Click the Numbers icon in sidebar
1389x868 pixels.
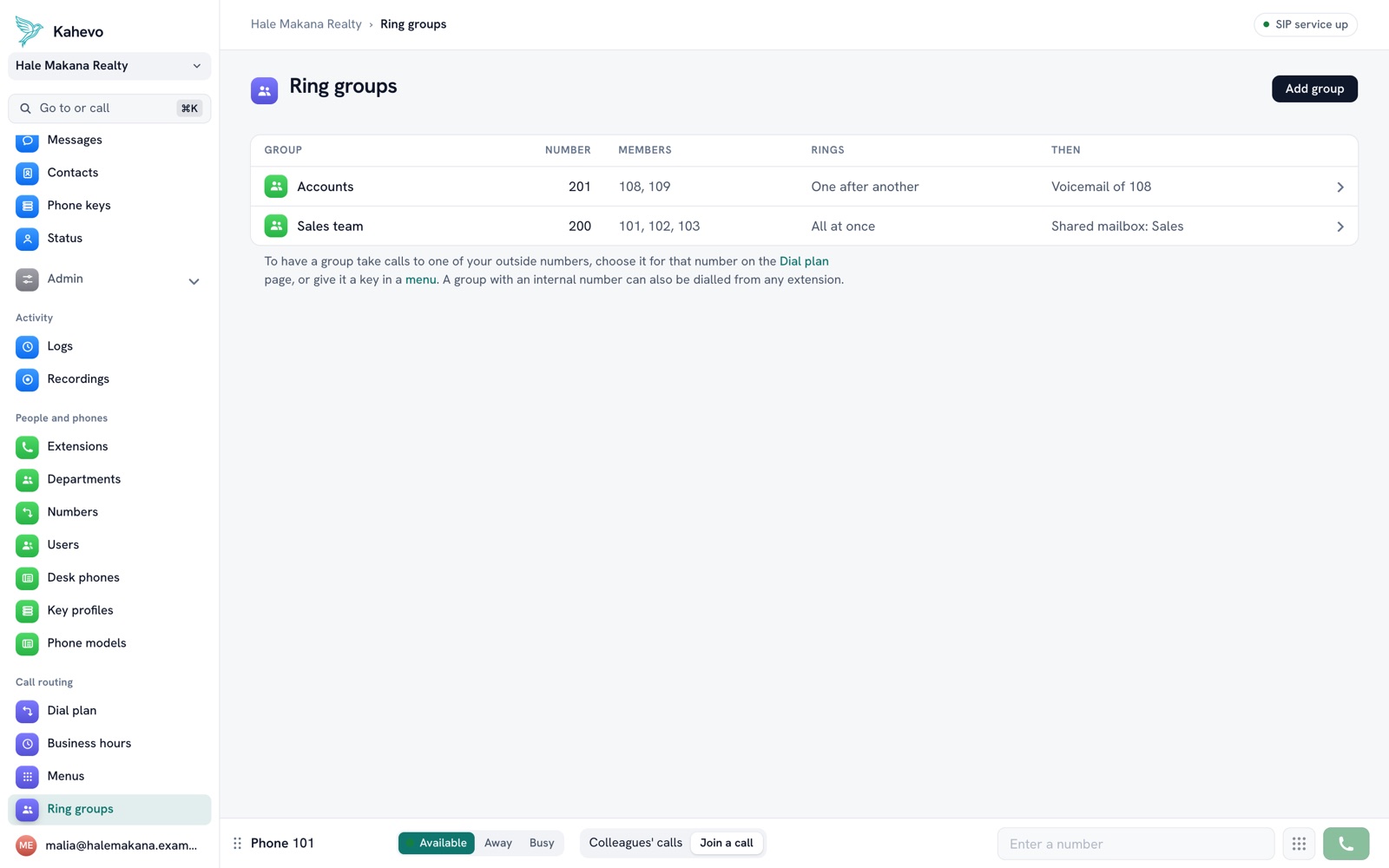tap(27, 512)
